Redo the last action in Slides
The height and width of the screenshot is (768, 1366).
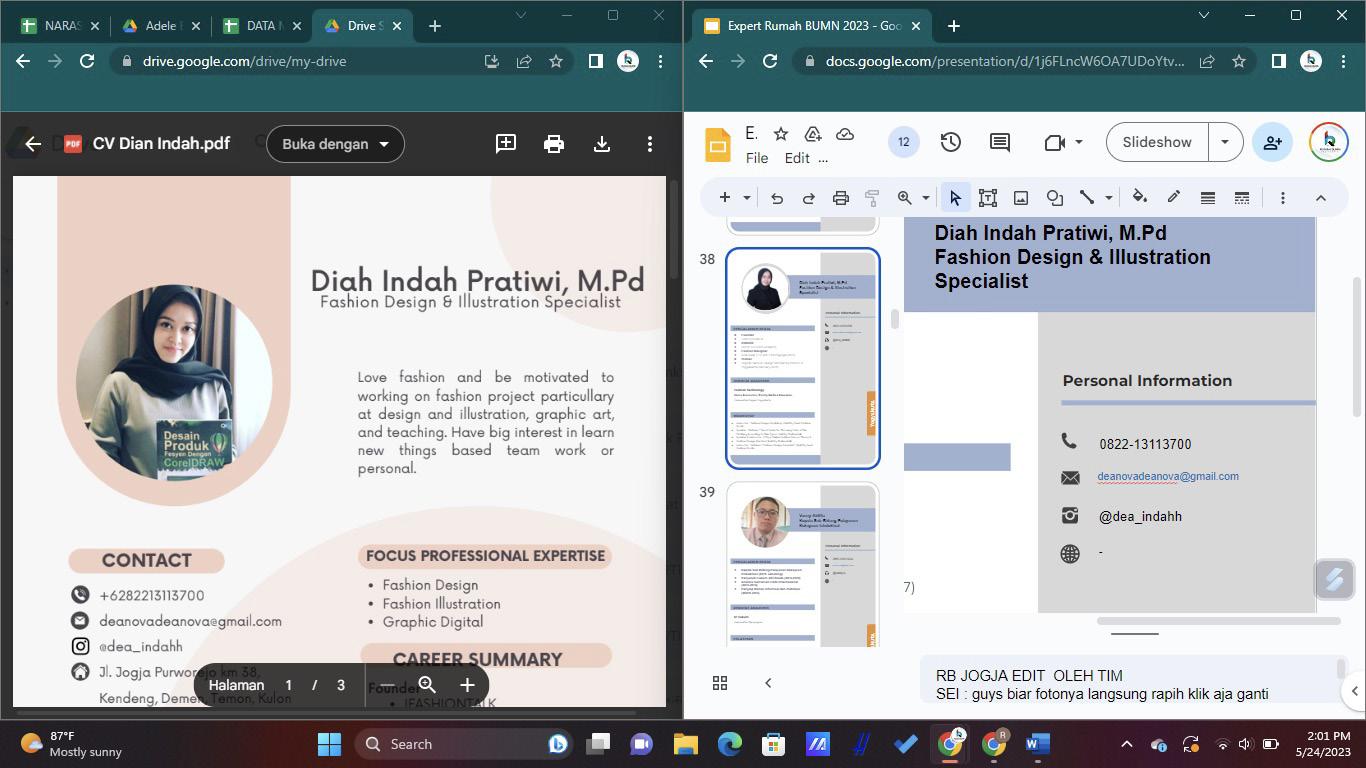pyautogui.click(x=809, y=198)
